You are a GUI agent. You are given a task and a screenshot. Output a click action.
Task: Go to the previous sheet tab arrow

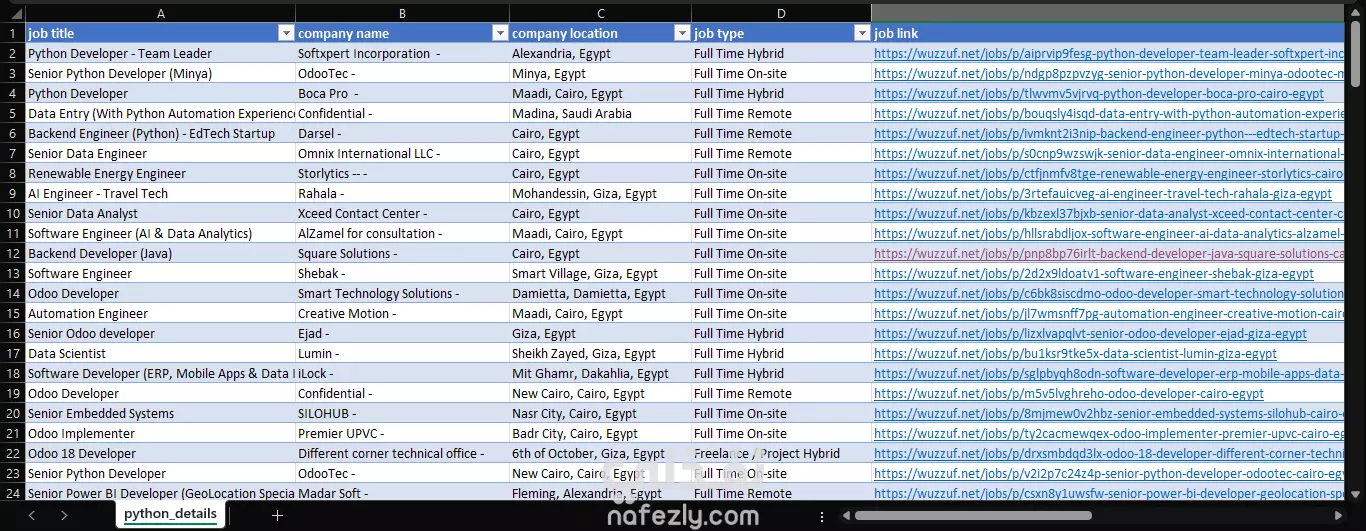coord(31,515)
